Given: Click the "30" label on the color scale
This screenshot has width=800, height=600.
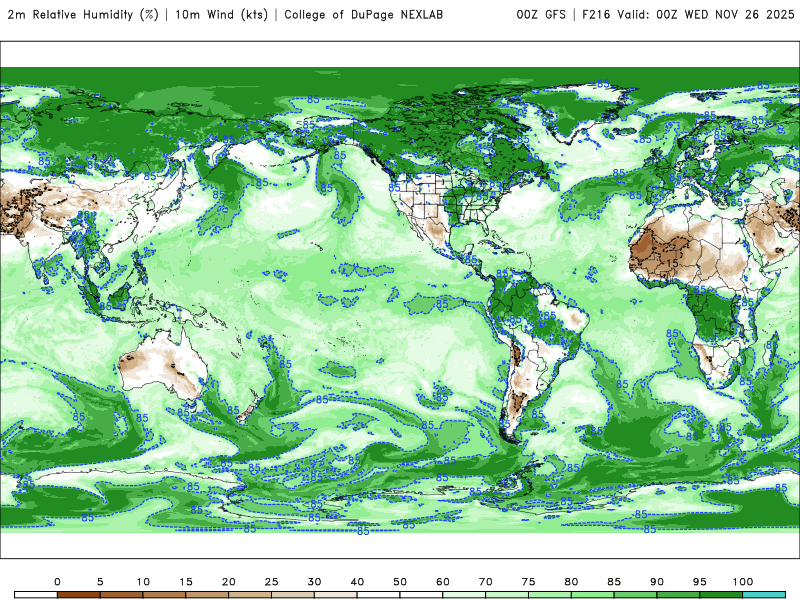Looking at the screenshot, I should click(314, 582).
